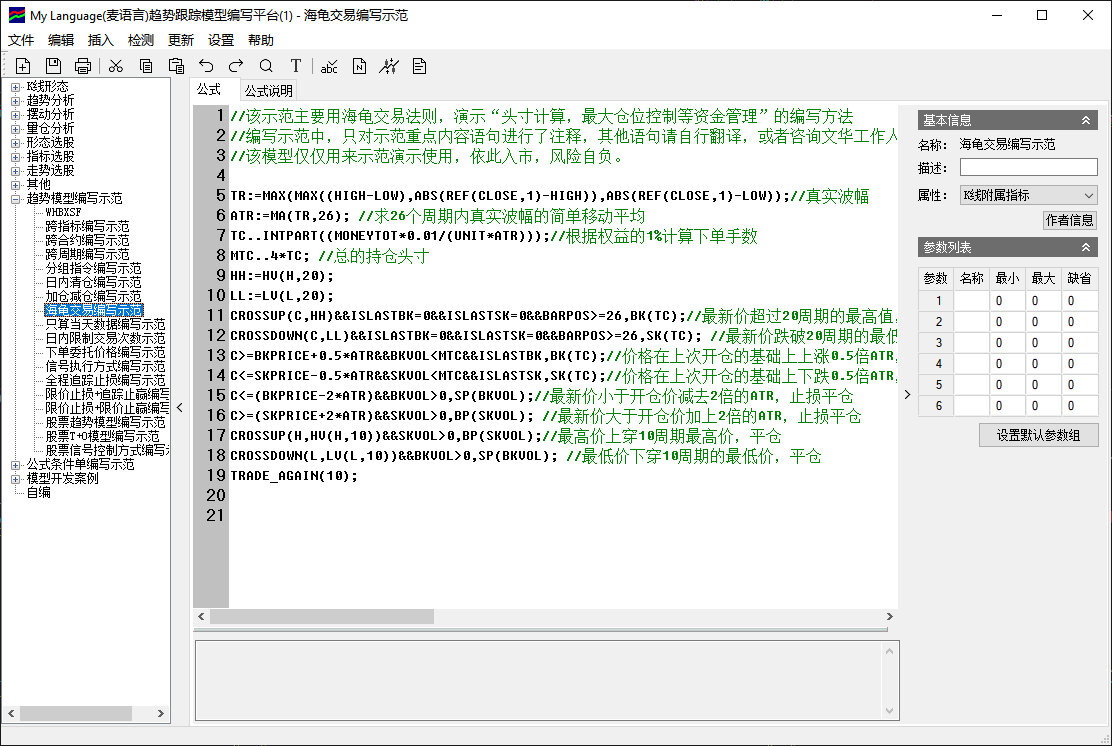Screen dimensions: 1112x746
Task: Click the Save floppy disk icon
Action: [x=53, y=66]
